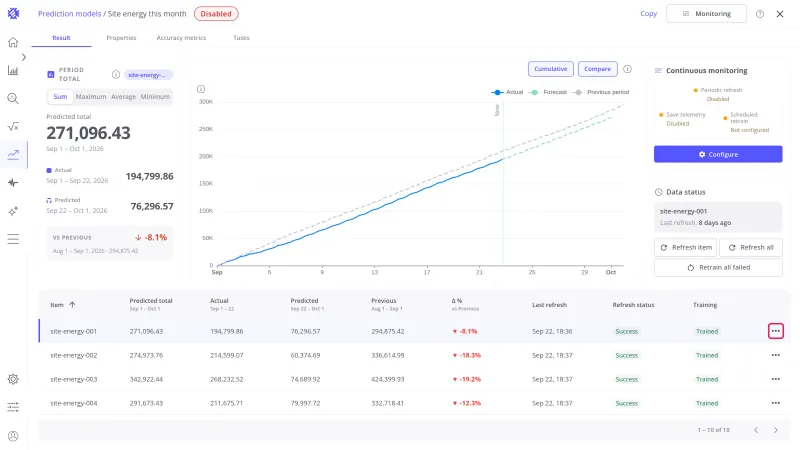The height and width of the screenshot is (450, 800).
Task: Click the 342,922.44 predicted total cell
Action: pos(146,379)
